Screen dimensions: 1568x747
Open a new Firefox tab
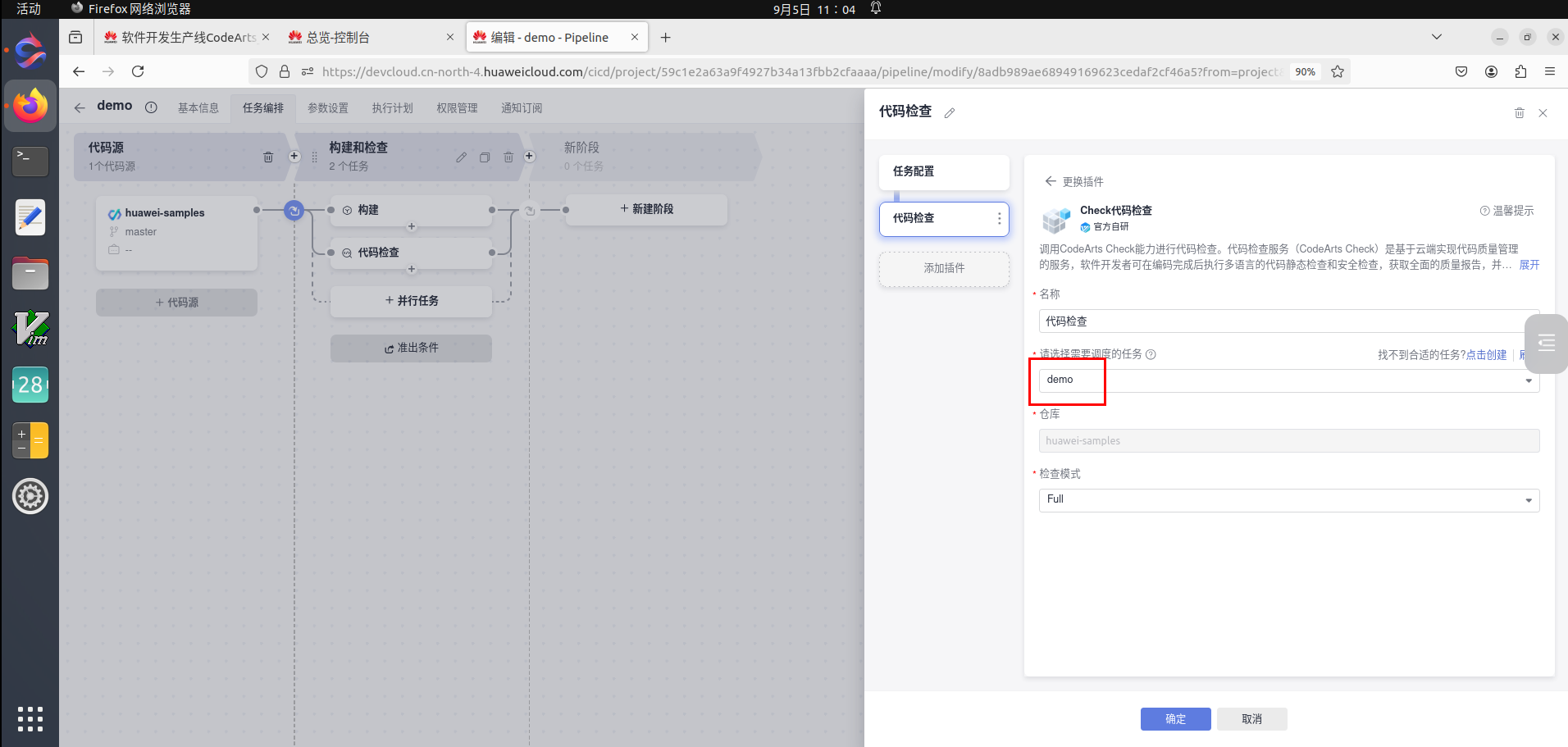point(666,37)
